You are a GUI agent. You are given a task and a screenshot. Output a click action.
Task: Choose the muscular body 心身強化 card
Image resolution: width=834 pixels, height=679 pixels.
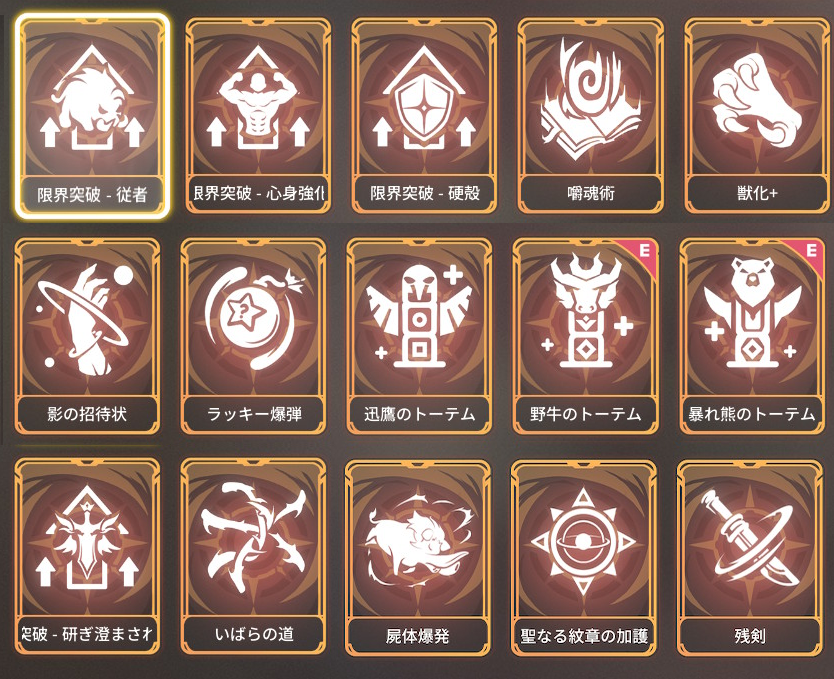coord(258,116)
